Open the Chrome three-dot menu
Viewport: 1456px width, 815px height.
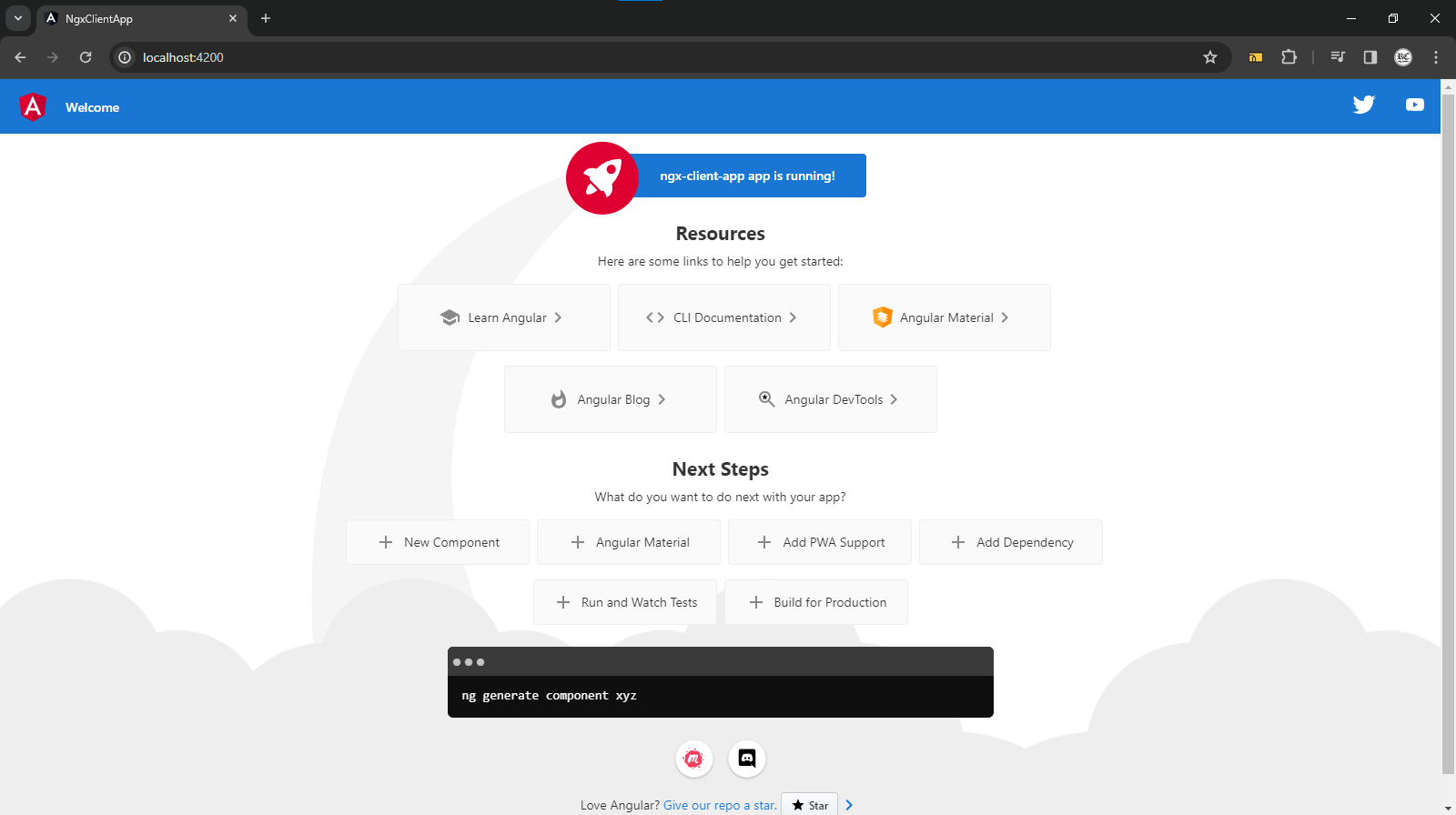point(1436,57)
